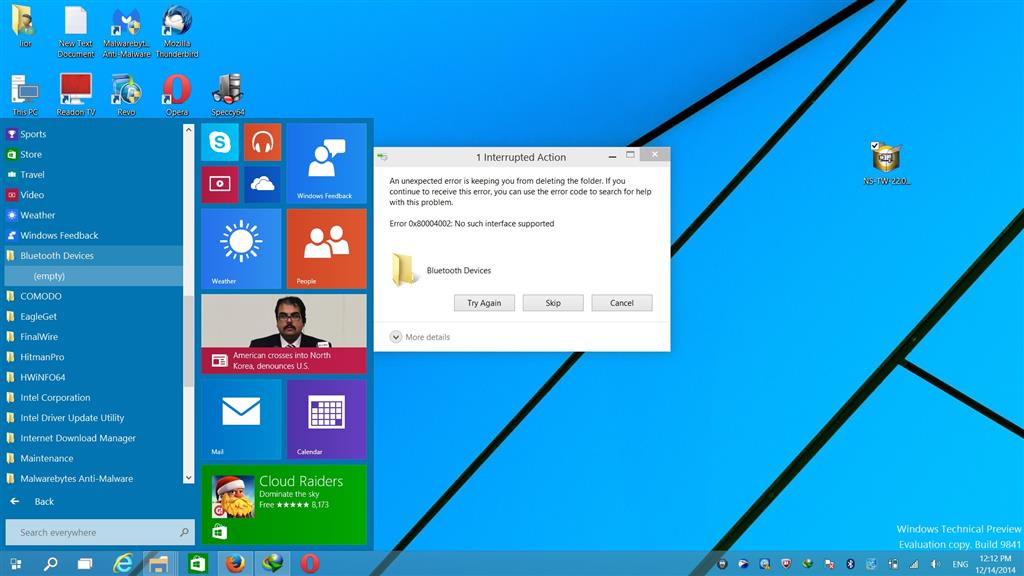Click the red shield tray icon

[786, 564]
